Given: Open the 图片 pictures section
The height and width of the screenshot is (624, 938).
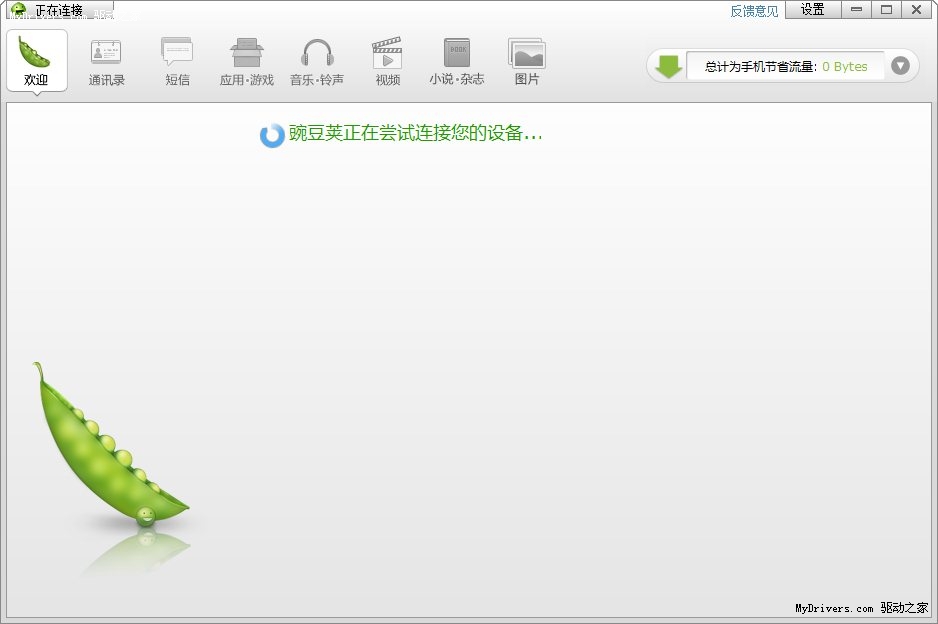Looking at the screenshot, I should [x=526, y=62].
